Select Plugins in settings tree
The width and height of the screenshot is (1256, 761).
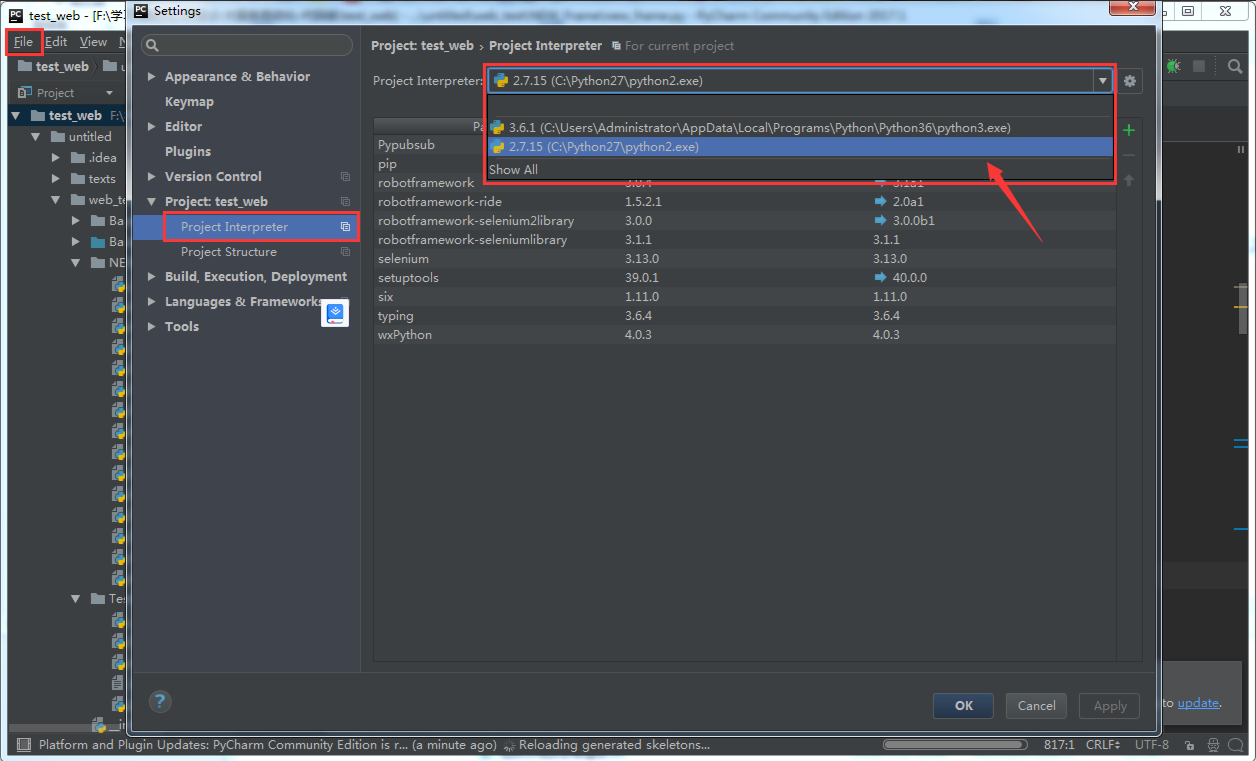(188, 152)
